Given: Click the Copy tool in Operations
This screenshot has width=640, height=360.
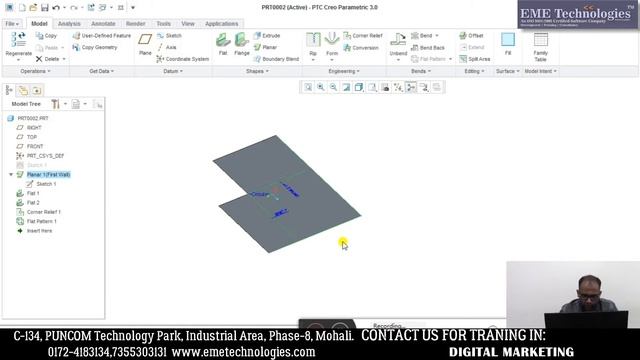Looking at the screenshot, I should 46,36.
